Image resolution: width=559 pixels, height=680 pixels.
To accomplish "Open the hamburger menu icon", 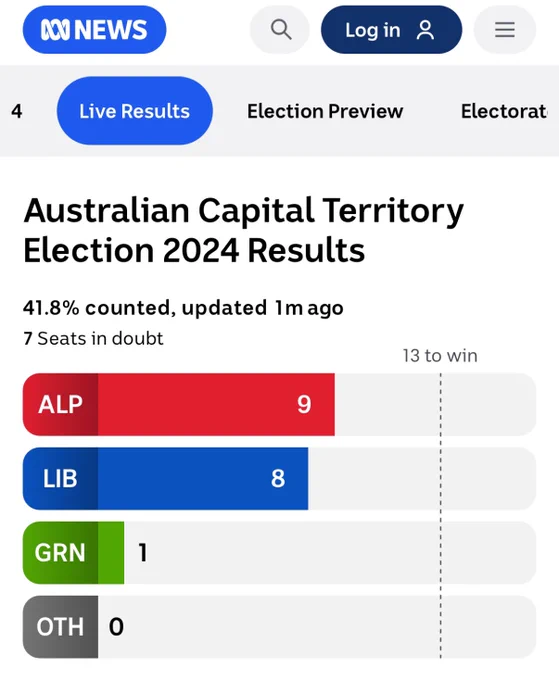I will tap(505, 30).
